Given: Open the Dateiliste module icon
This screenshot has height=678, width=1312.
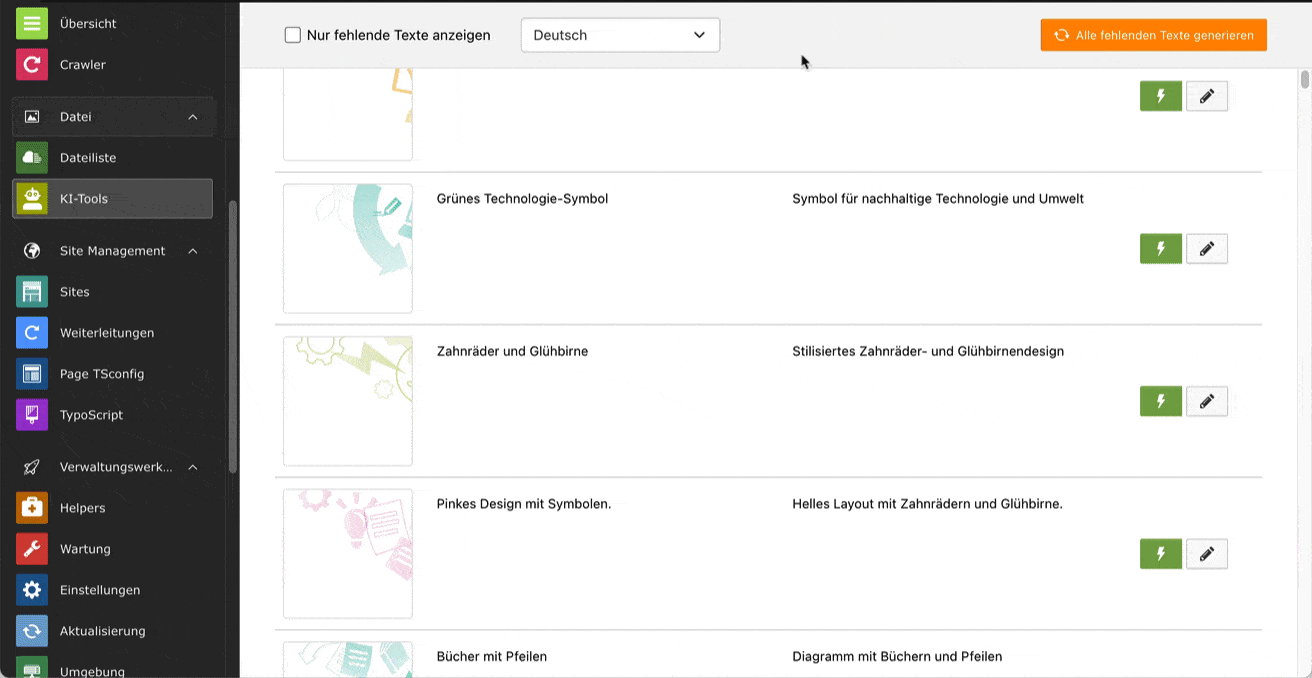Looking at the screenshot, I should coord(32,158).
